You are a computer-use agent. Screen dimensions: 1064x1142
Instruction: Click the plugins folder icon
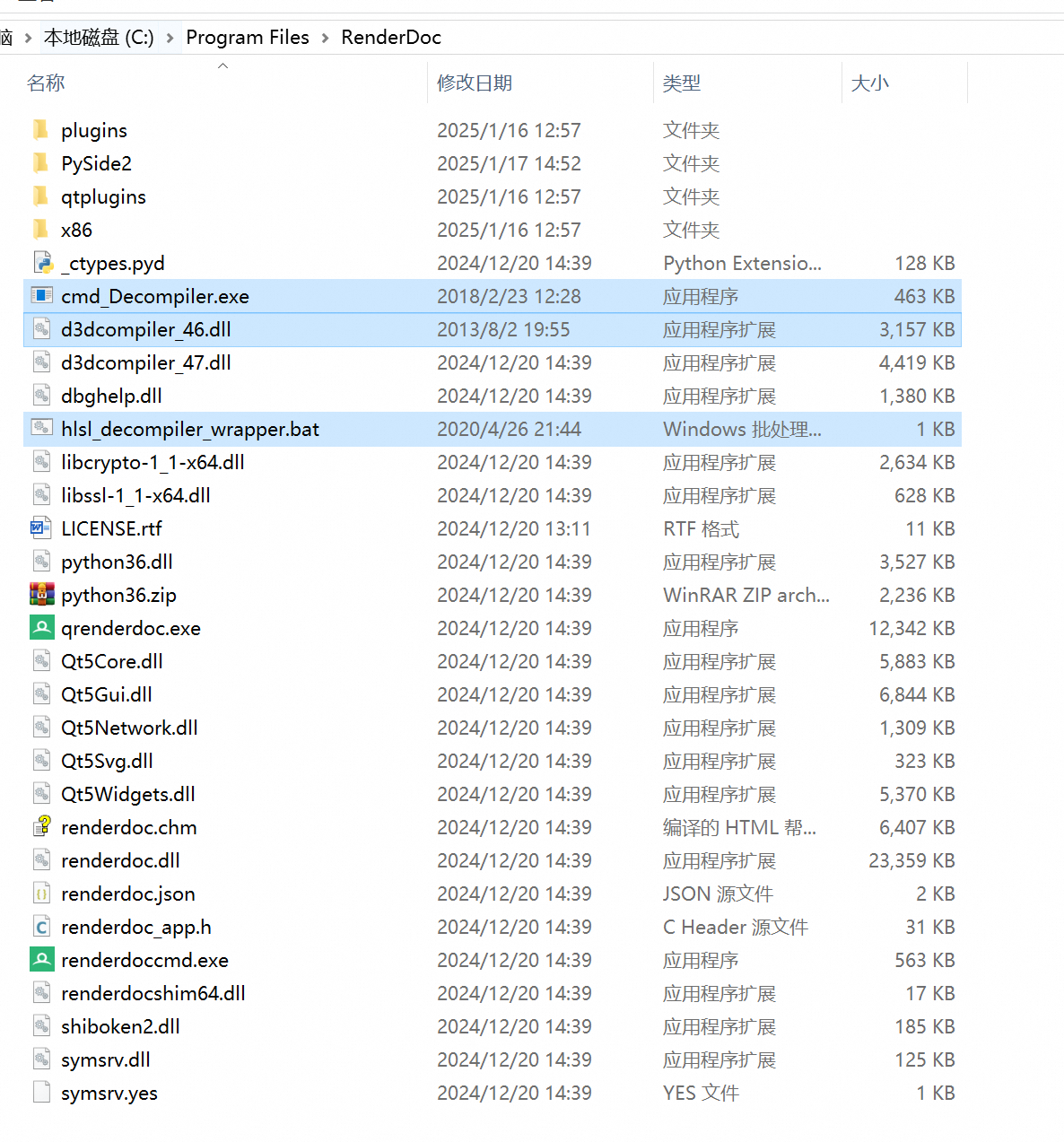(x=39, y=129)
